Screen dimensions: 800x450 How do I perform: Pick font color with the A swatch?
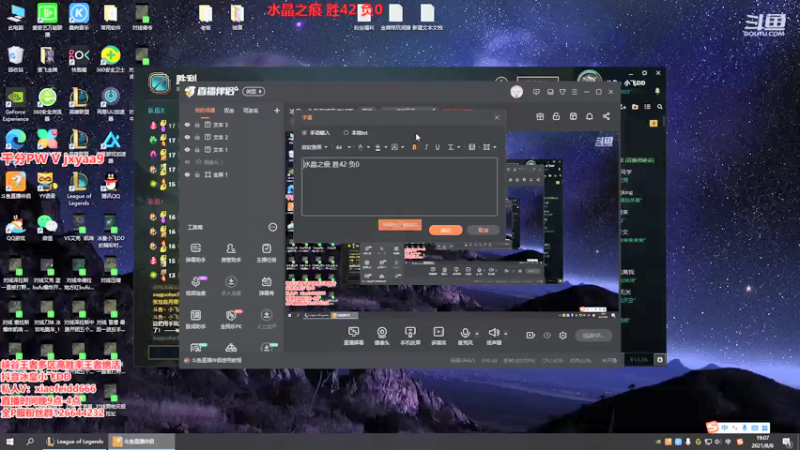pos(361,147)
